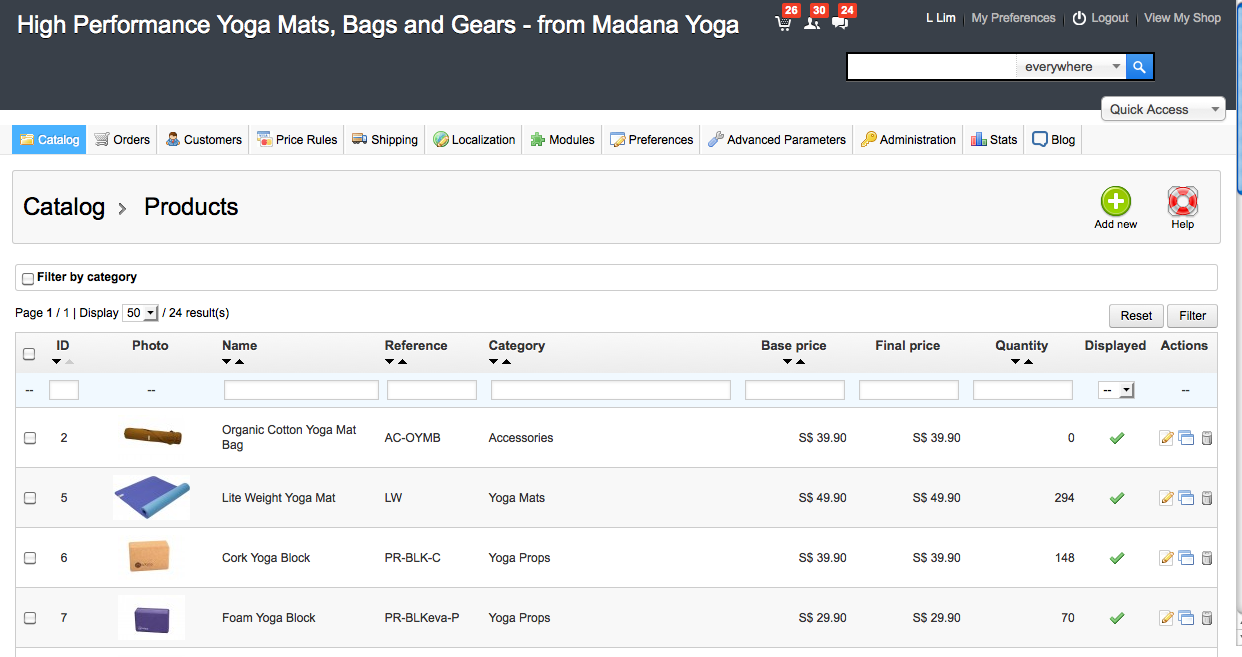View new customers notification icon
The image size is (1242, 657).
(x=811, y=23)
